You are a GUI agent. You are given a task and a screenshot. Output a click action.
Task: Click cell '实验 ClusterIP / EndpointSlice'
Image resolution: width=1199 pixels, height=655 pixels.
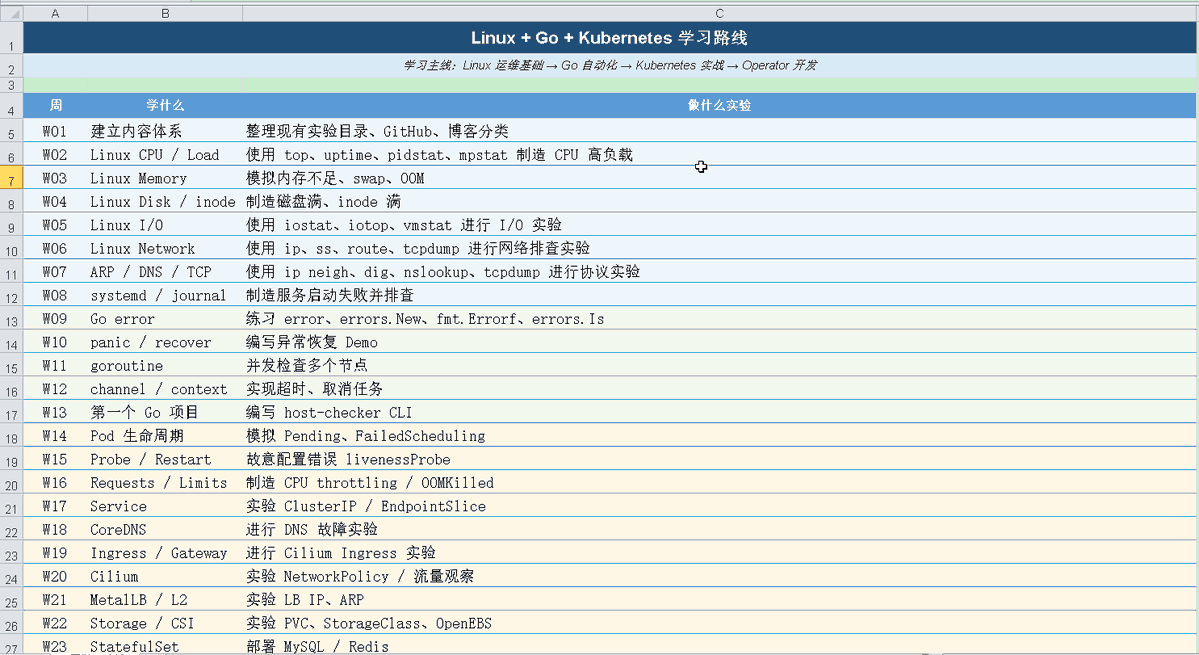[719, 506]
